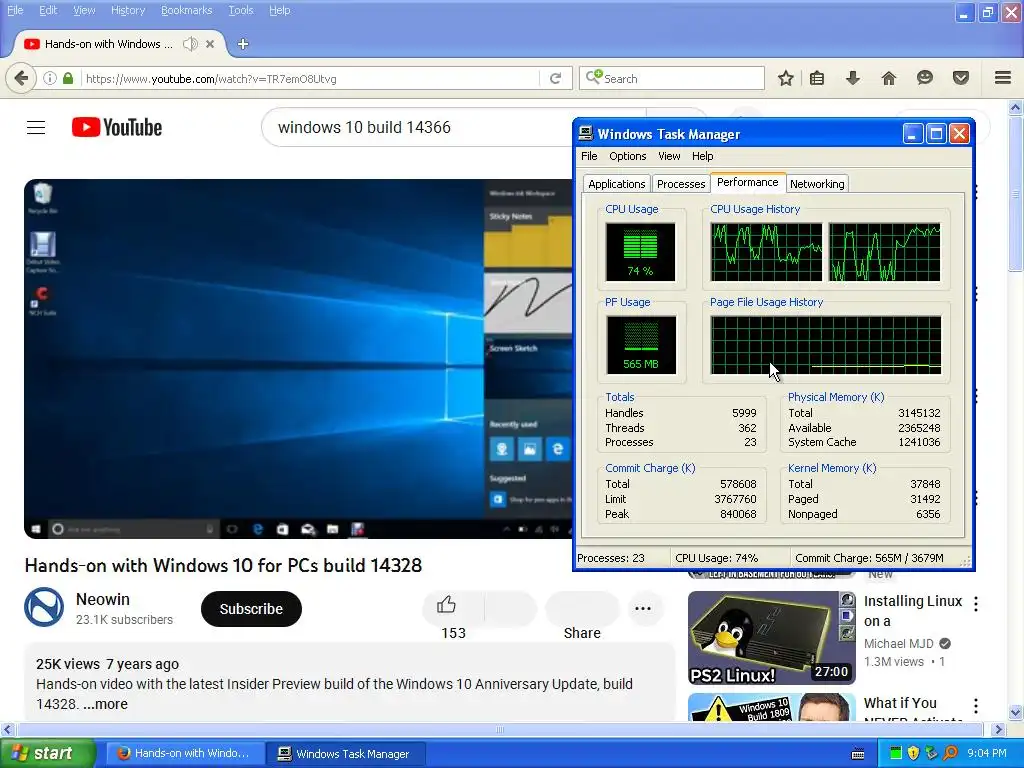
Task: Switch to the Processes tab
Action: coord(681,184)
